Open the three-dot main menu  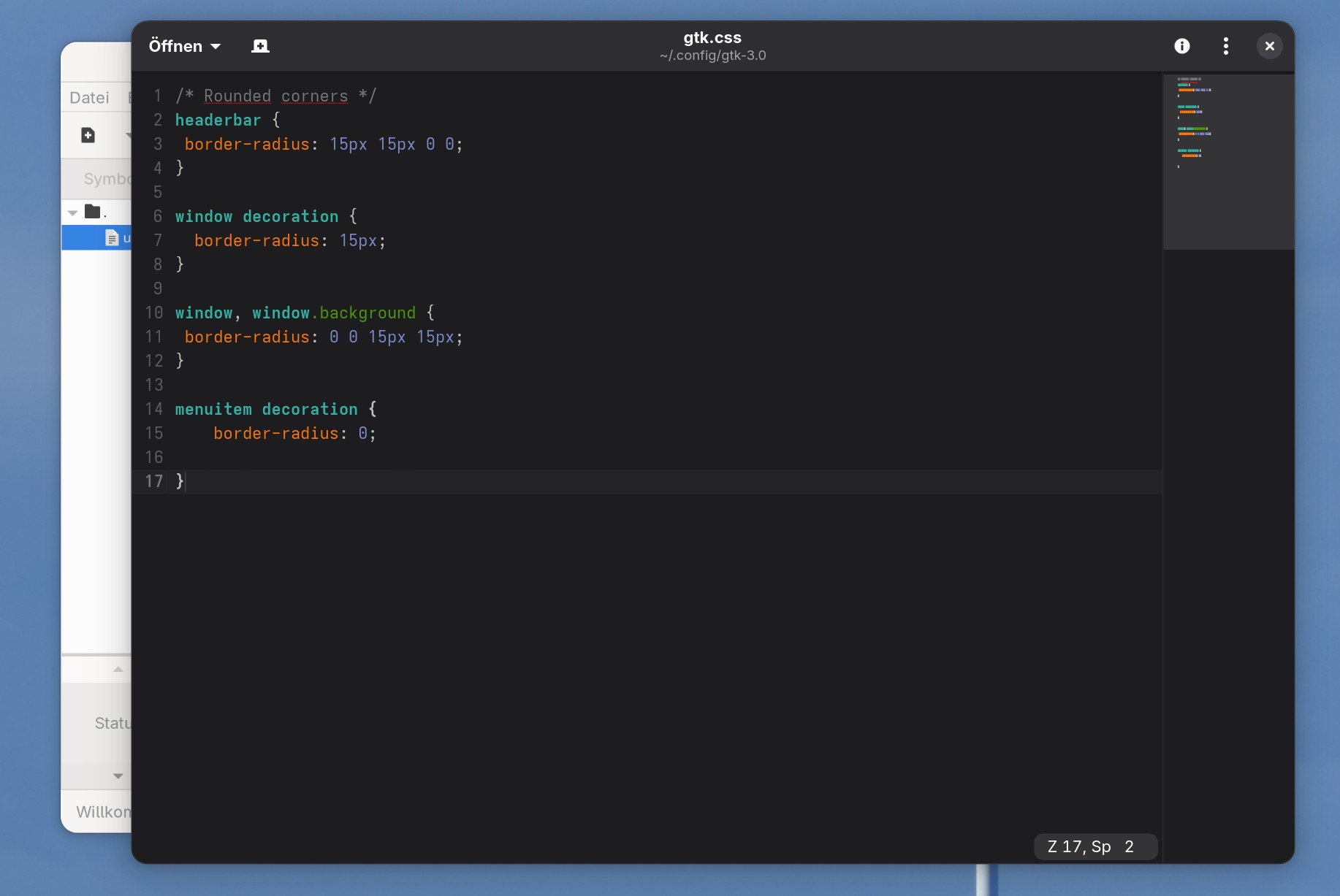[1225, 46]
